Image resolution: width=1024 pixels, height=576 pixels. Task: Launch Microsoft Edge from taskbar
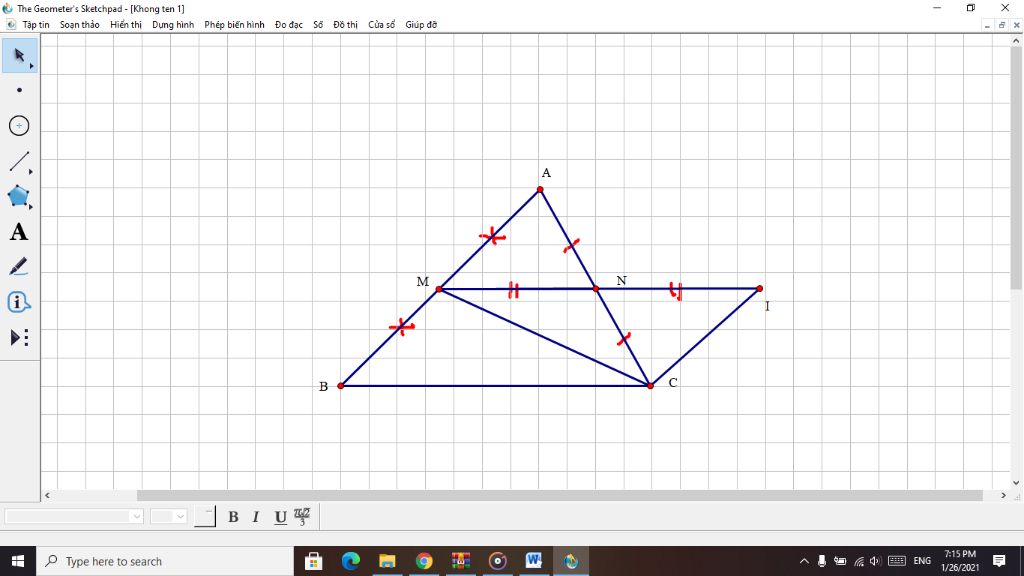coord(351,561)
